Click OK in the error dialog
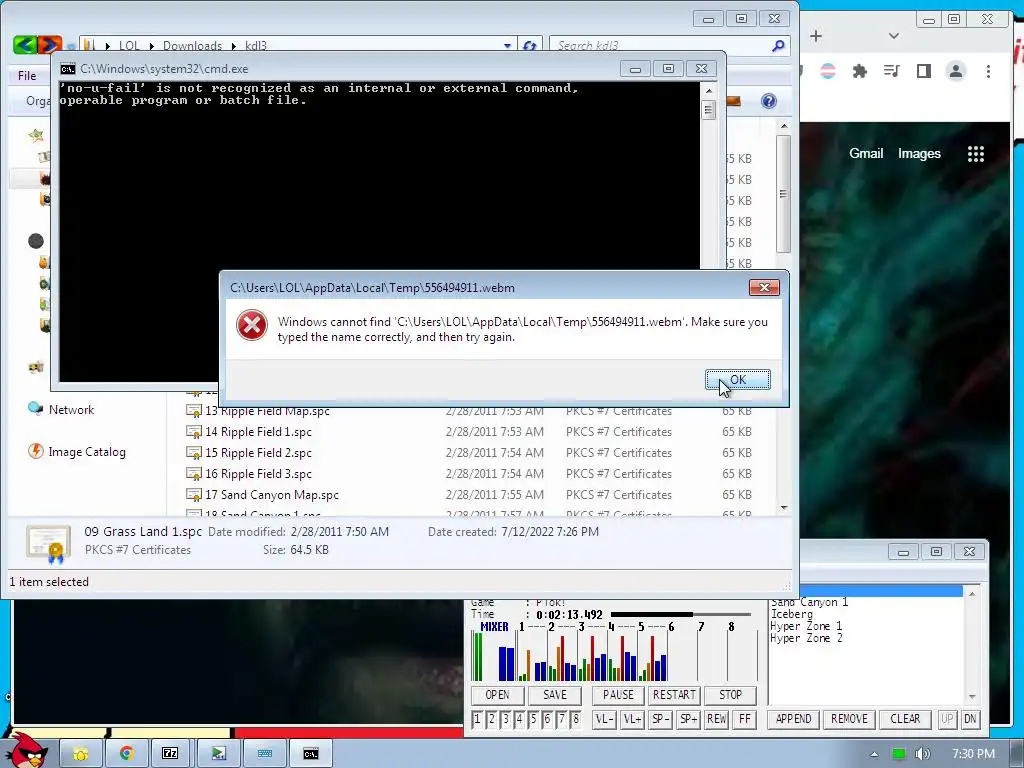Viewport: 1024px width, 768px height. [x=737, y=379]
